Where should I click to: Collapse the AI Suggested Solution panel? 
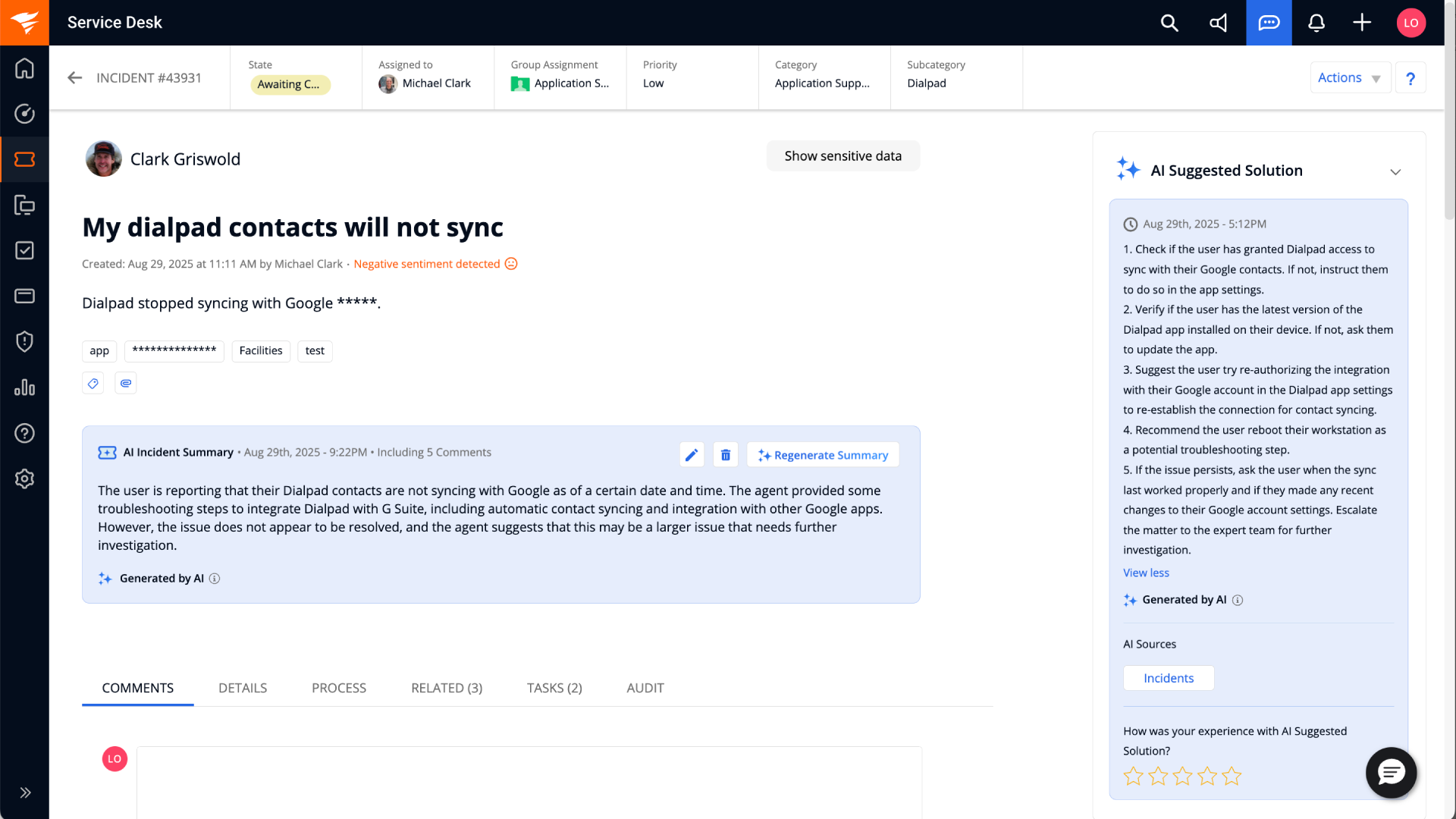point(1395,172)
